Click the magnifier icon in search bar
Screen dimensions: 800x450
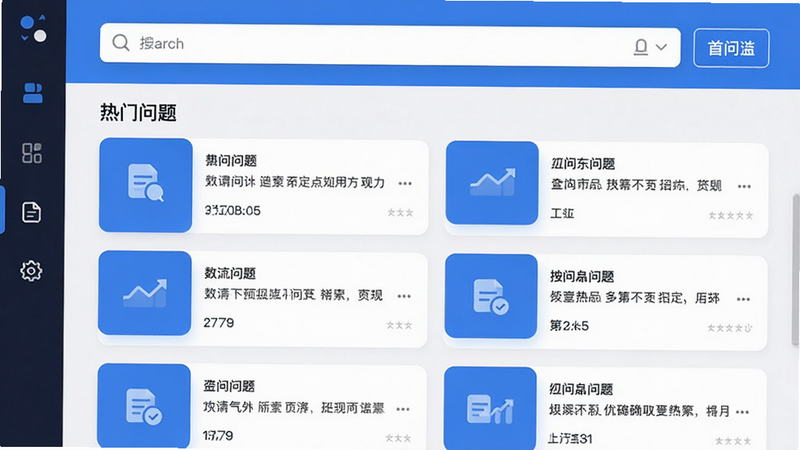click(x=121, y=43)
